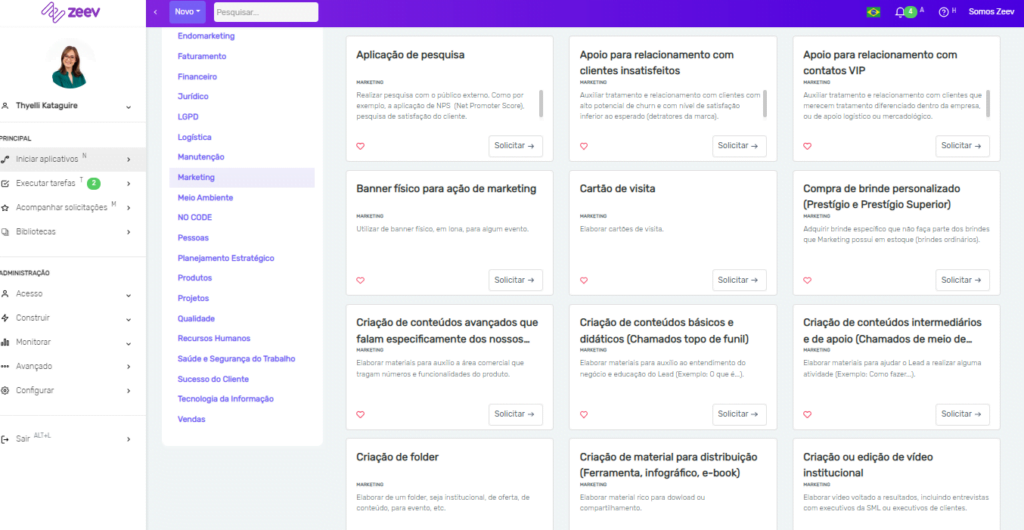Expand the Acesso administration section
The width and height of the screenshot is (1024, 530).
pyautogui.click(x=128, y=294)
